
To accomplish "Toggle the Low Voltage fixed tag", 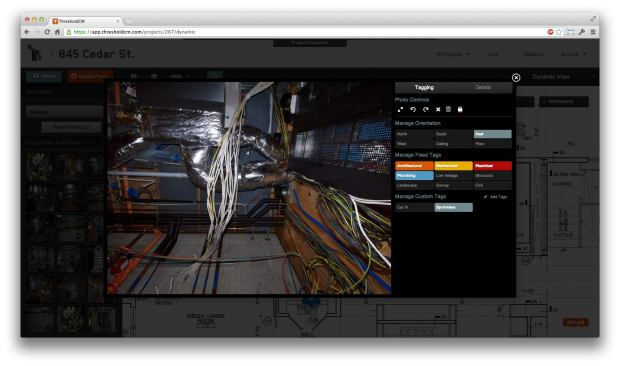I will point(453,175).
